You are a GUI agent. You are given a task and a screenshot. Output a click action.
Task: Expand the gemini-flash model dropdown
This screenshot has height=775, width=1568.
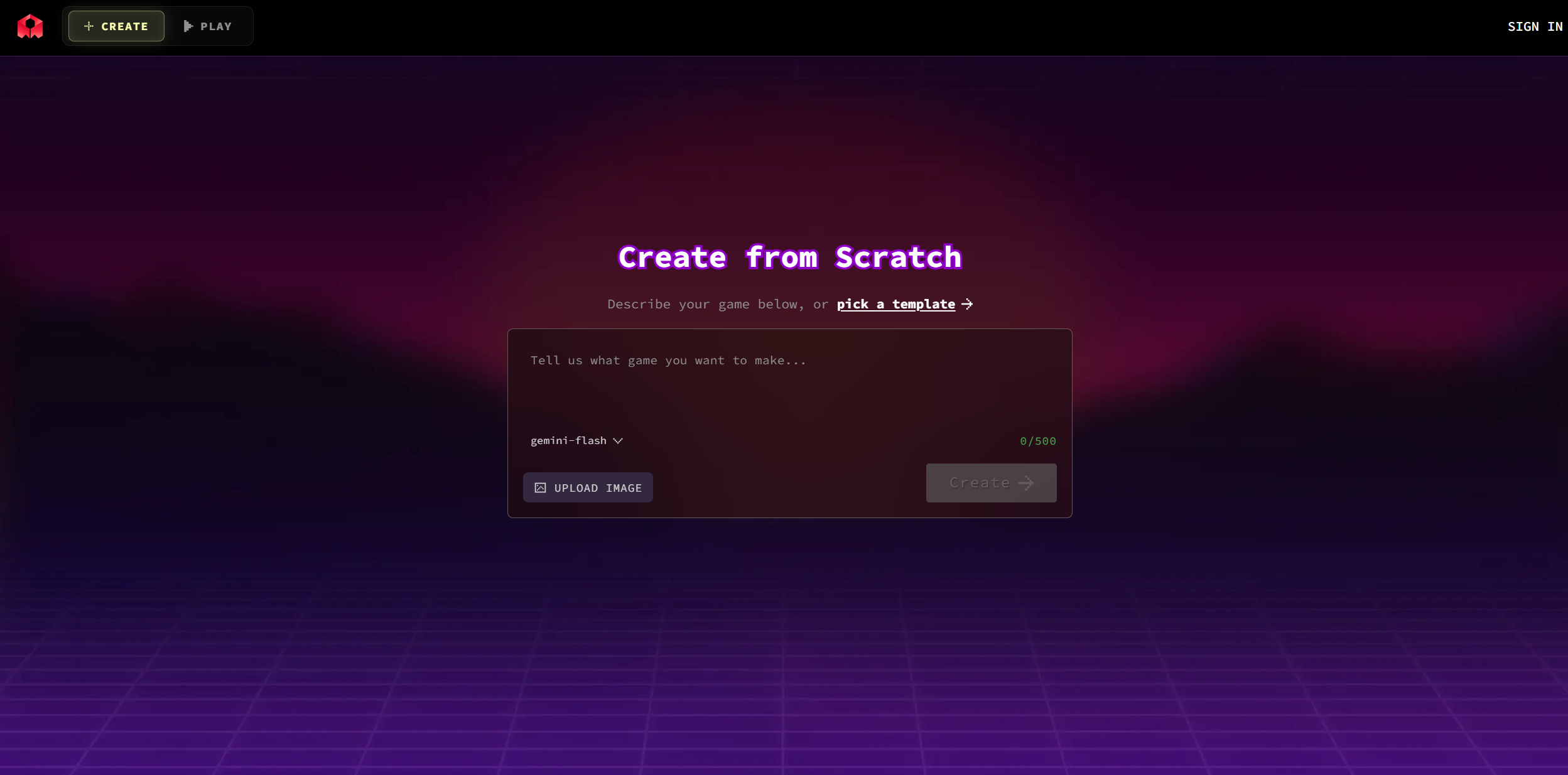click(x=576, y=440)
